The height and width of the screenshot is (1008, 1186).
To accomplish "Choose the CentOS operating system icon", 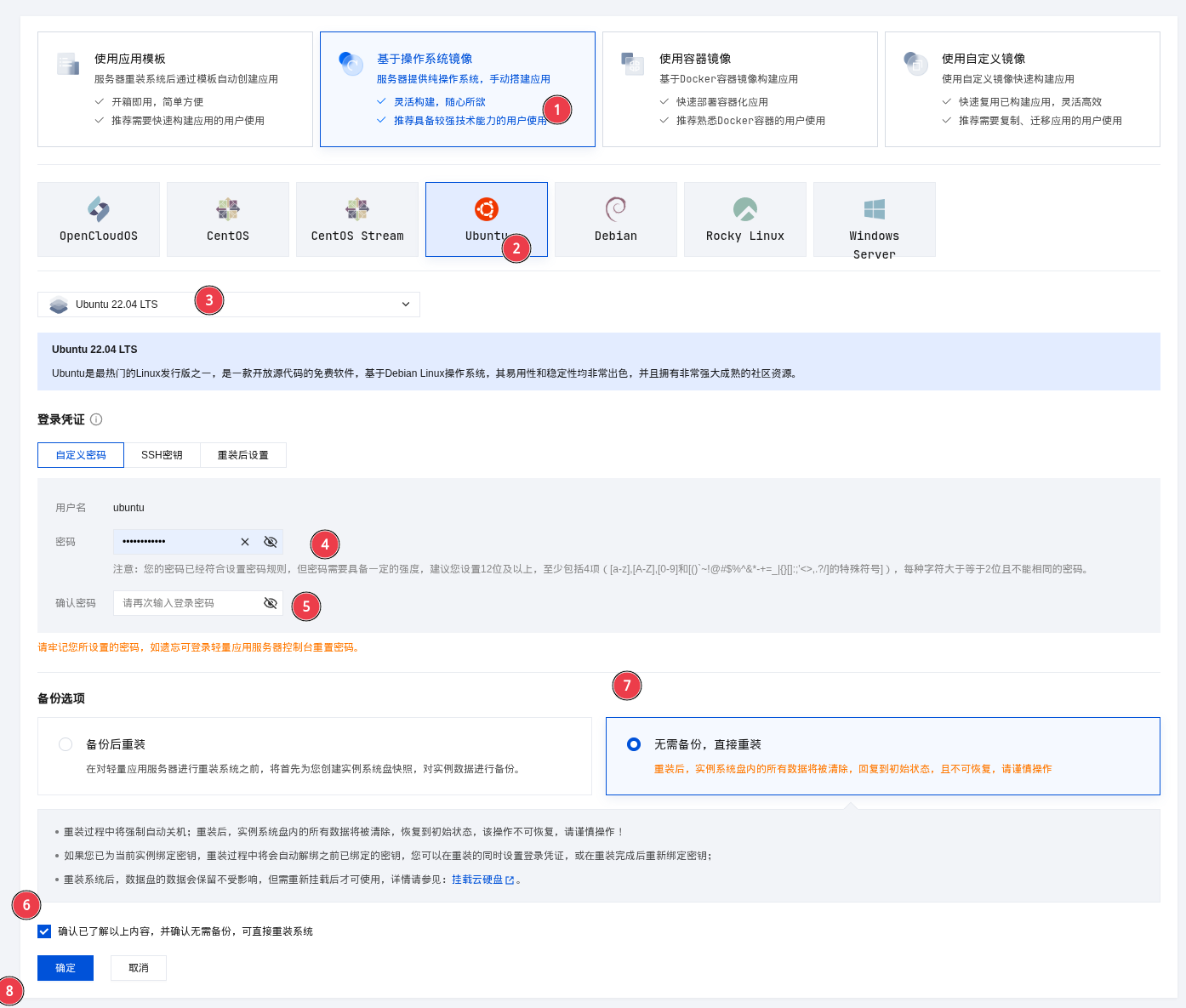I will 228,209.
